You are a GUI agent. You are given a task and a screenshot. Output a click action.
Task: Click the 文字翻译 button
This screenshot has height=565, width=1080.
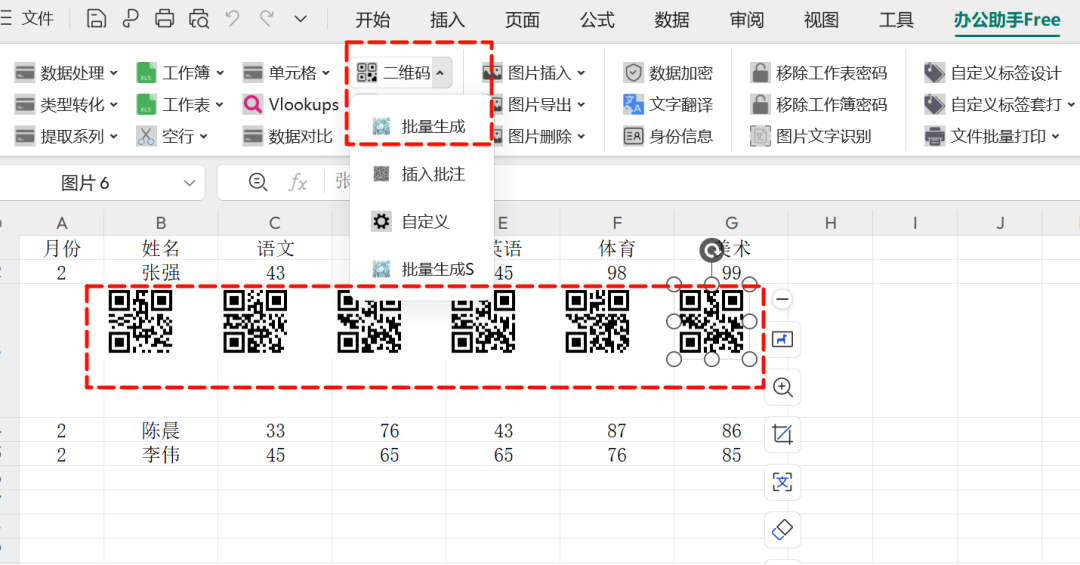click(x=668, y=105)
